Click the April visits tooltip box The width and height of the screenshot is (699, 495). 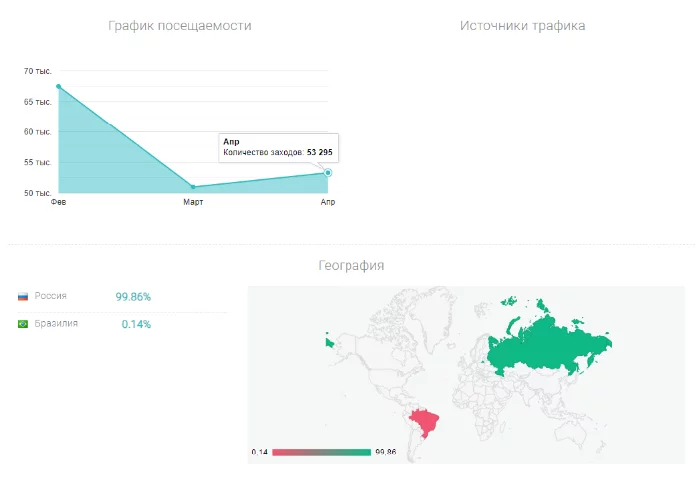pos(278,147)
